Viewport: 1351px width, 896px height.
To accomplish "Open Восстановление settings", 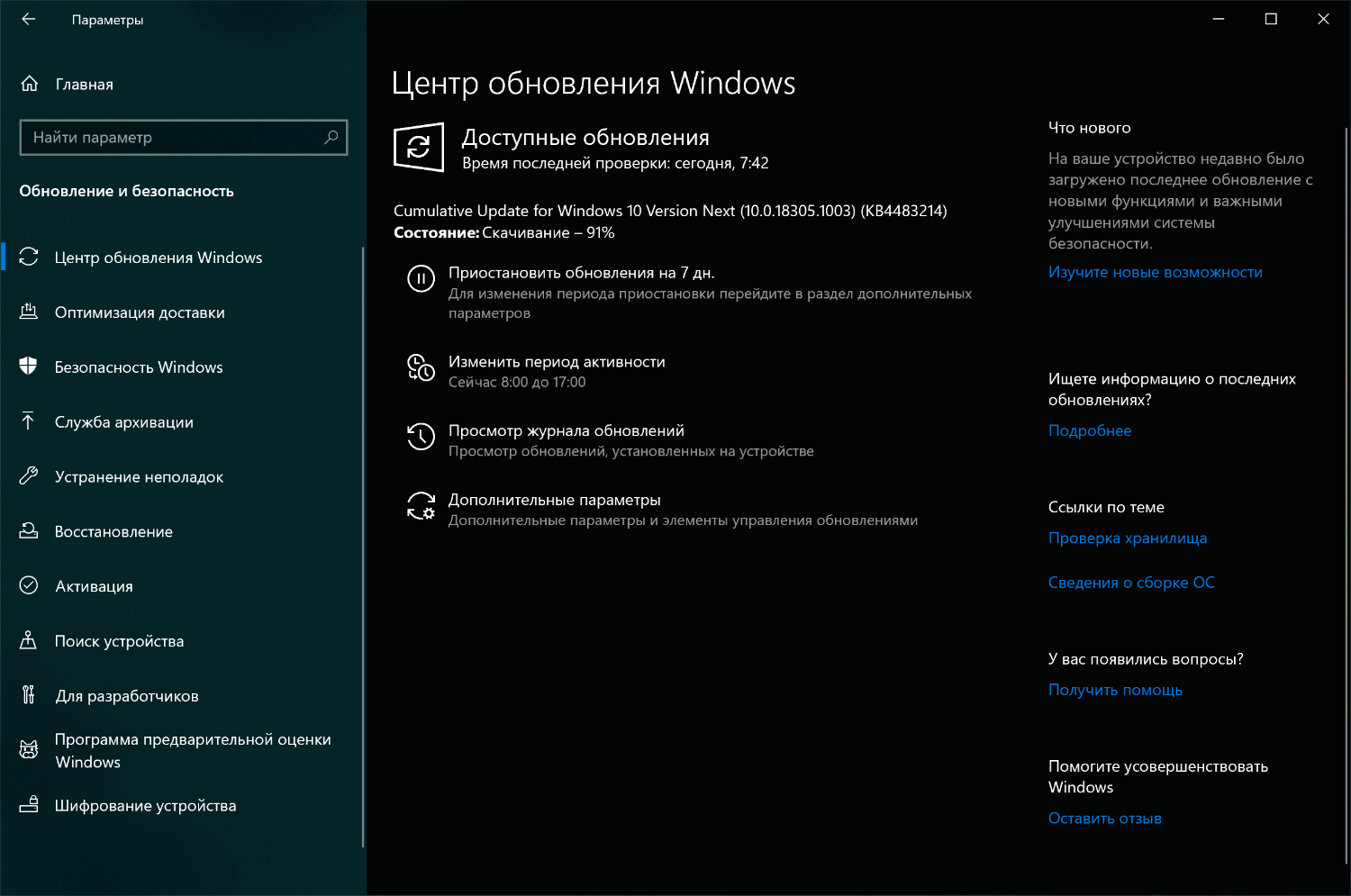I will (114, 531).
